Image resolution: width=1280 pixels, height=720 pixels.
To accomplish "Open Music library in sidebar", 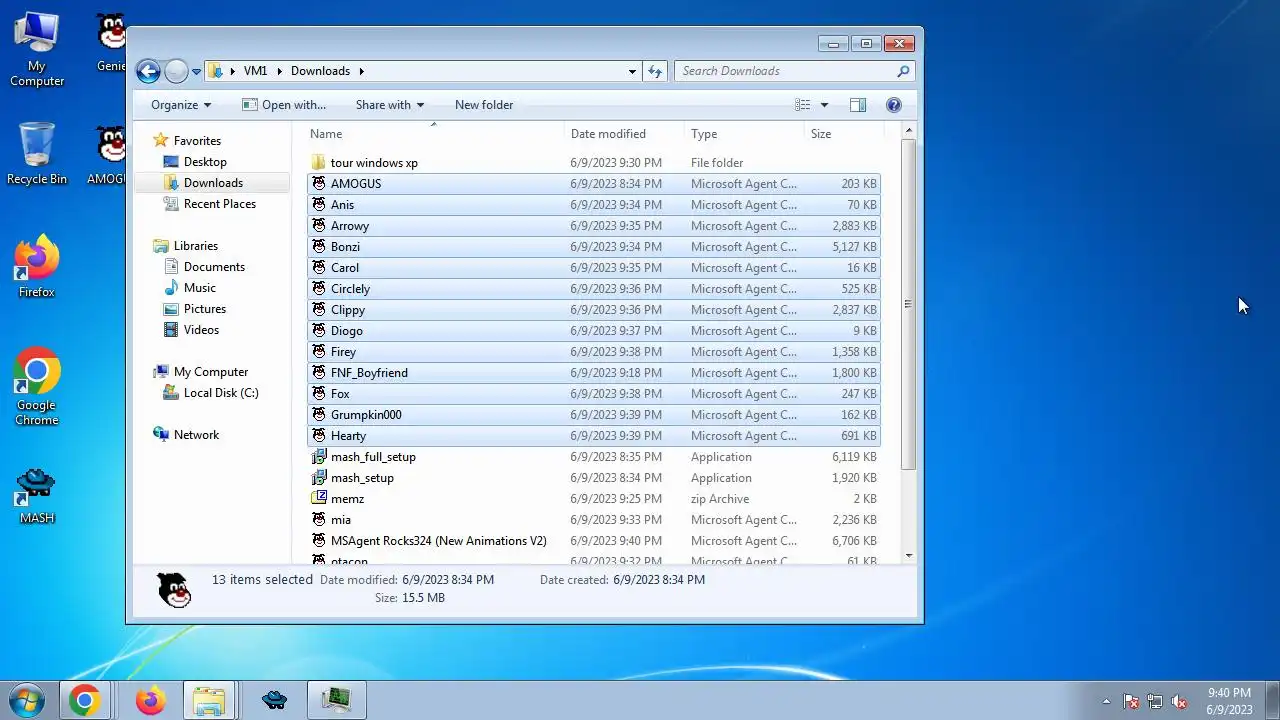I will pos(200,288).
